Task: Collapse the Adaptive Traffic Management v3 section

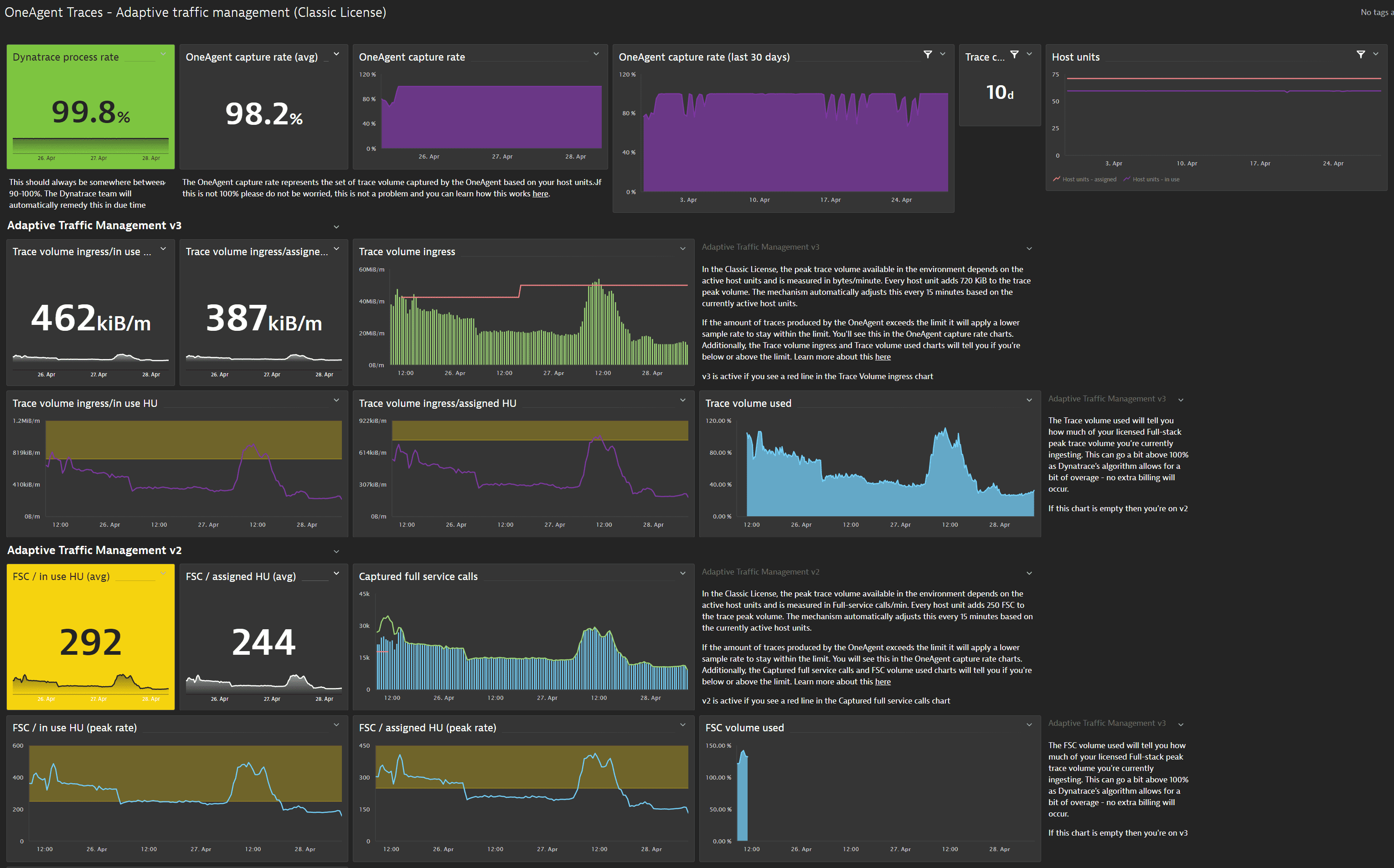Action: (x=336, y=226)
